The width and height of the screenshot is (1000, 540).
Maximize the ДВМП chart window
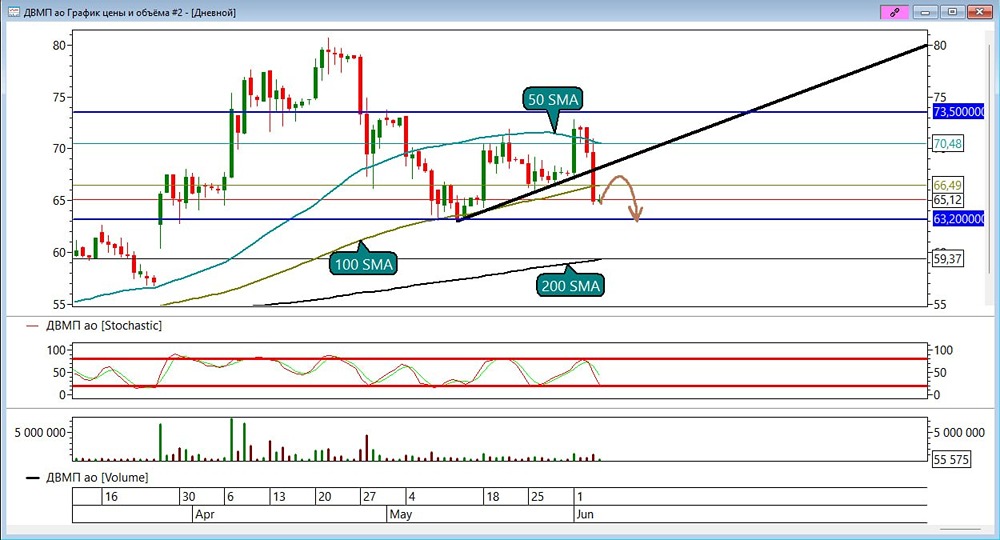[952, 11]
